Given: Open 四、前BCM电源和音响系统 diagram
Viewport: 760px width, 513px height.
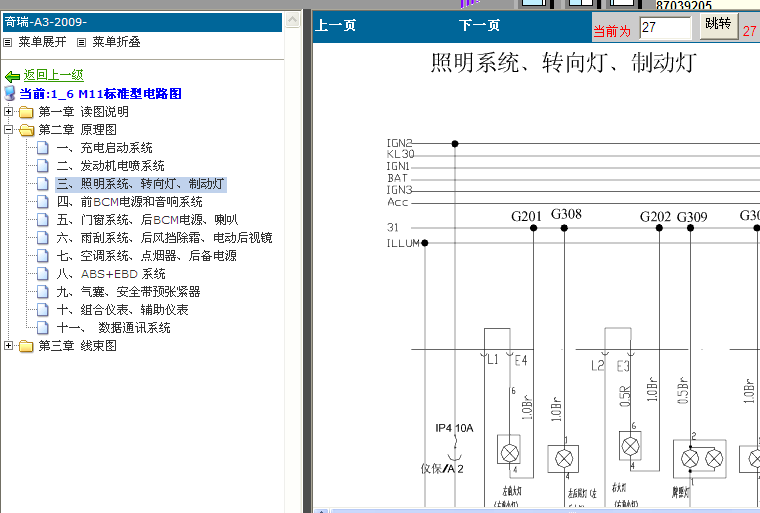Looking at the screenshot, I should (x=129, y=202).
